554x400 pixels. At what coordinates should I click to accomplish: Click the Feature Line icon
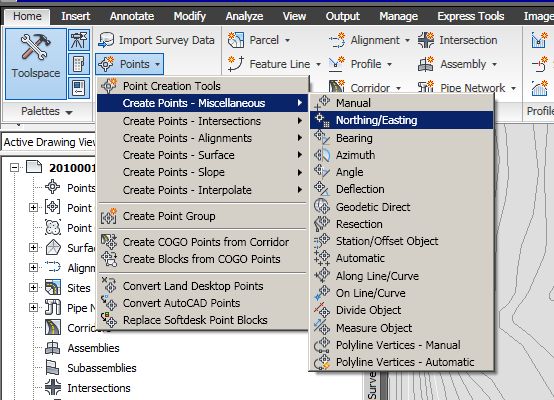click(236, 64)
